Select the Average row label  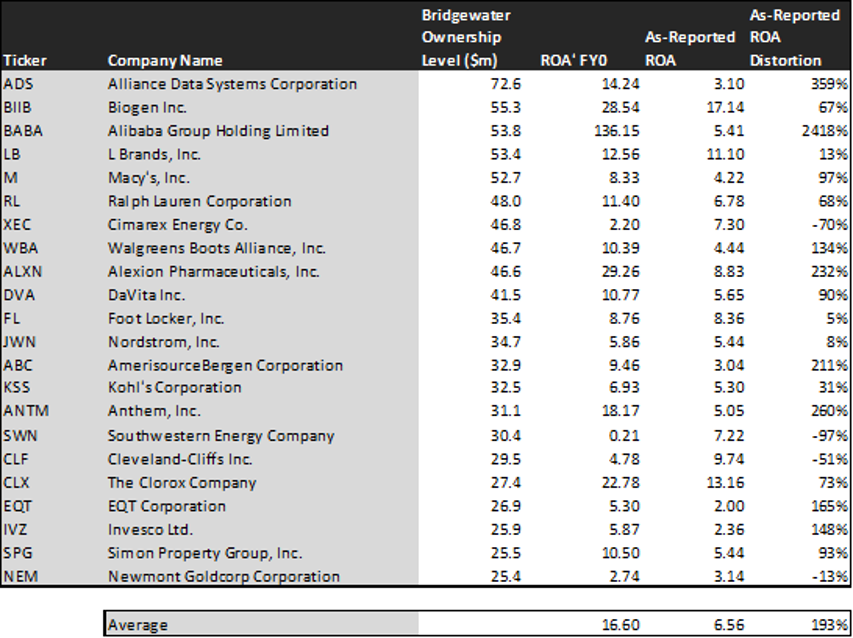pos(138,625)
